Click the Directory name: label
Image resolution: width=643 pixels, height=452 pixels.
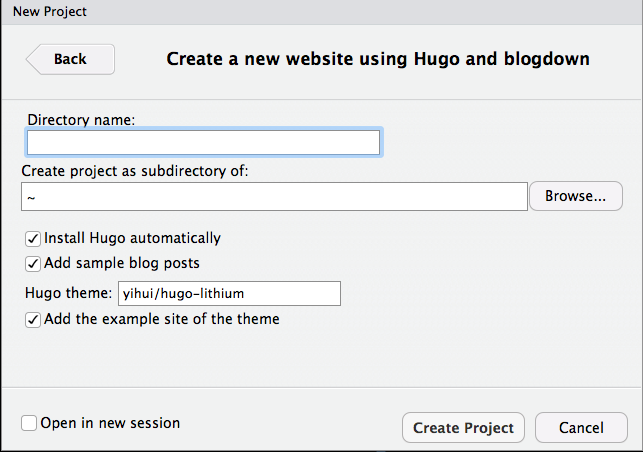tap(81, 120)
